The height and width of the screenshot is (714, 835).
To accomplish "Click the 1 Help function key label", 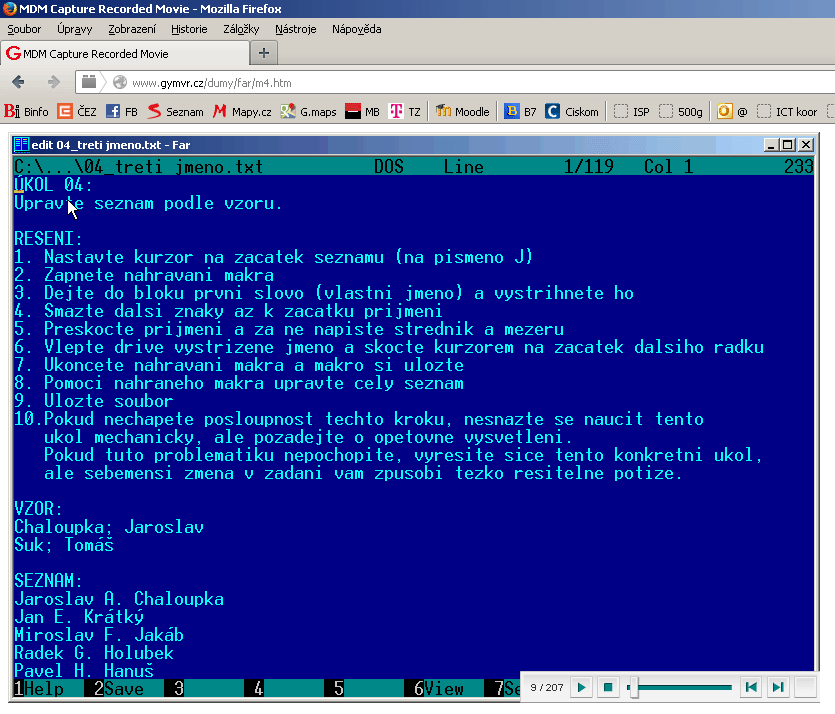I will 38,689.
